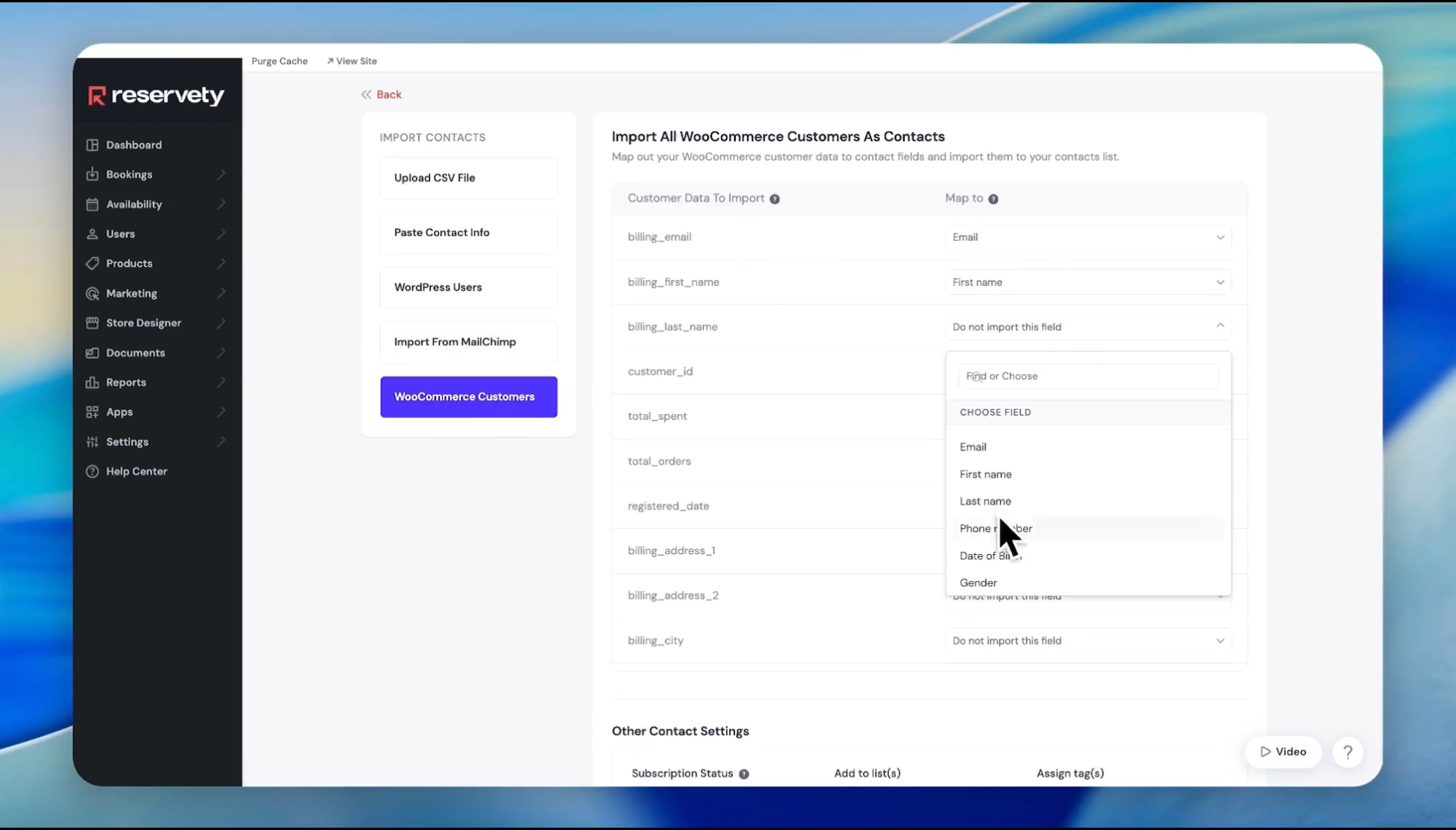
Task: Choose Last name in the field list
Action: (1088, 501)
